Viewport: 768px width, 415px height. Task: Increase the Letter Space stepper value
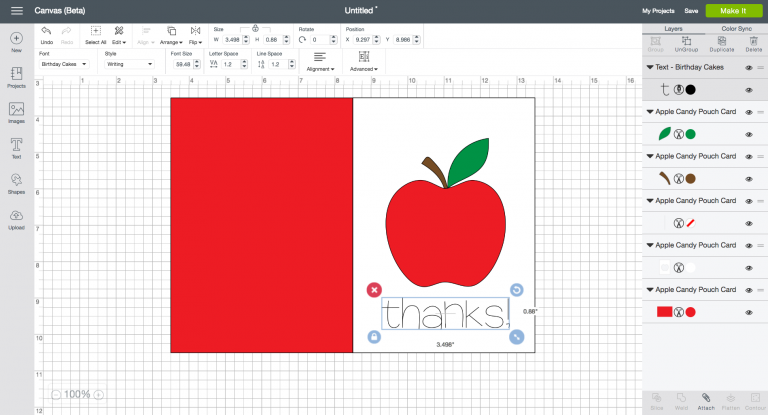(x=244, y=62)
